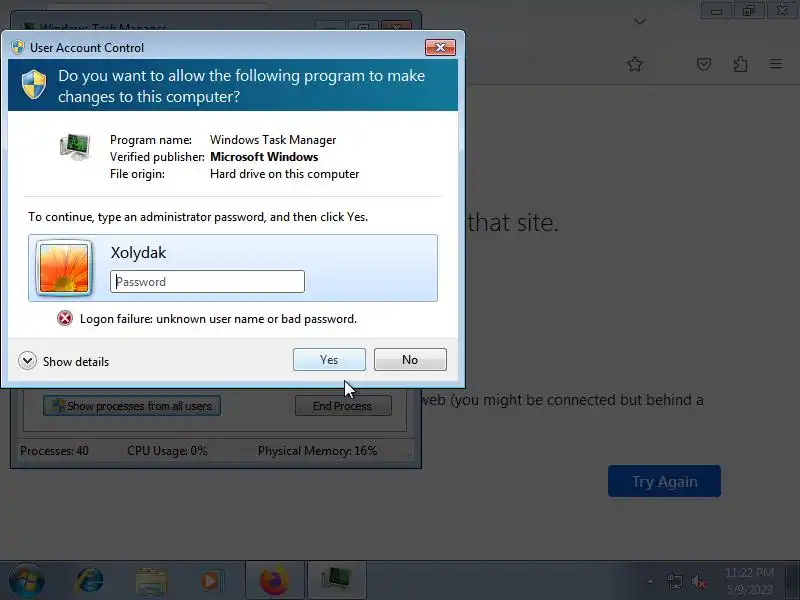Decline the UAC prompt with No
The height and width of the screenshot is (600, 800).
point(410,360)
